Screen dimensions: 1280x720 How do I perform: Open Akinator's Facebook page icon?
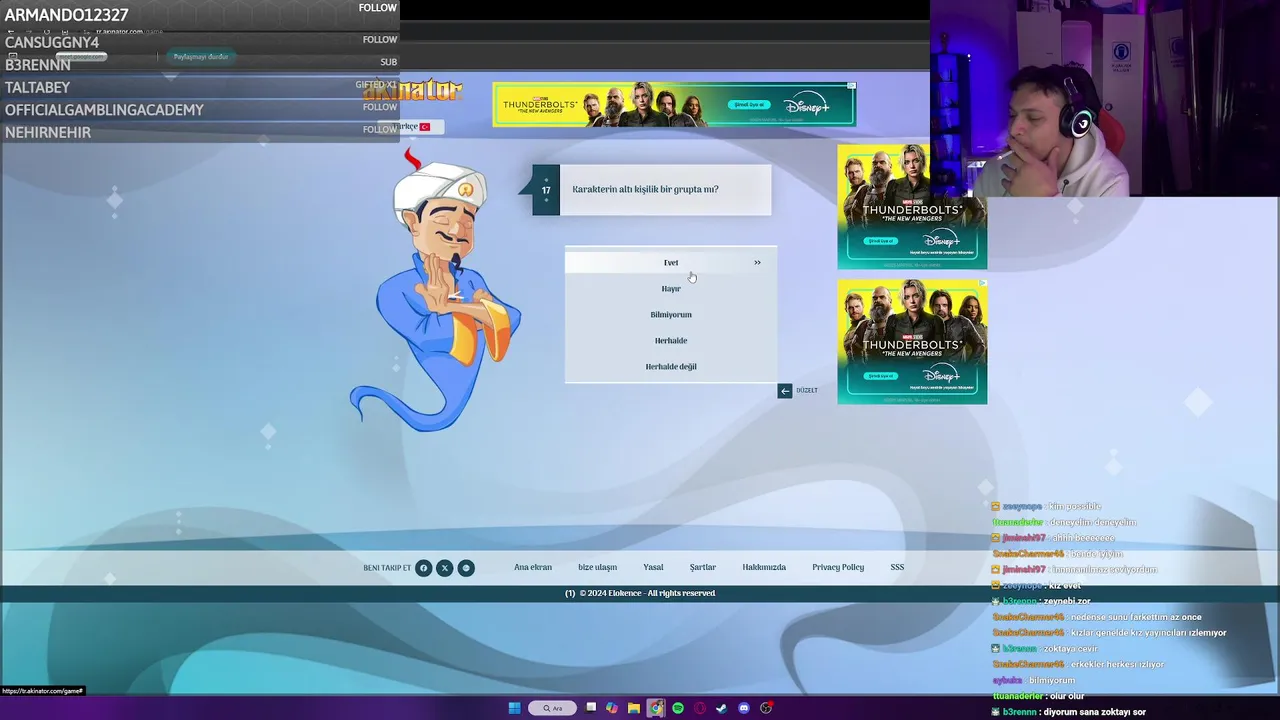(x=423, y=568)
